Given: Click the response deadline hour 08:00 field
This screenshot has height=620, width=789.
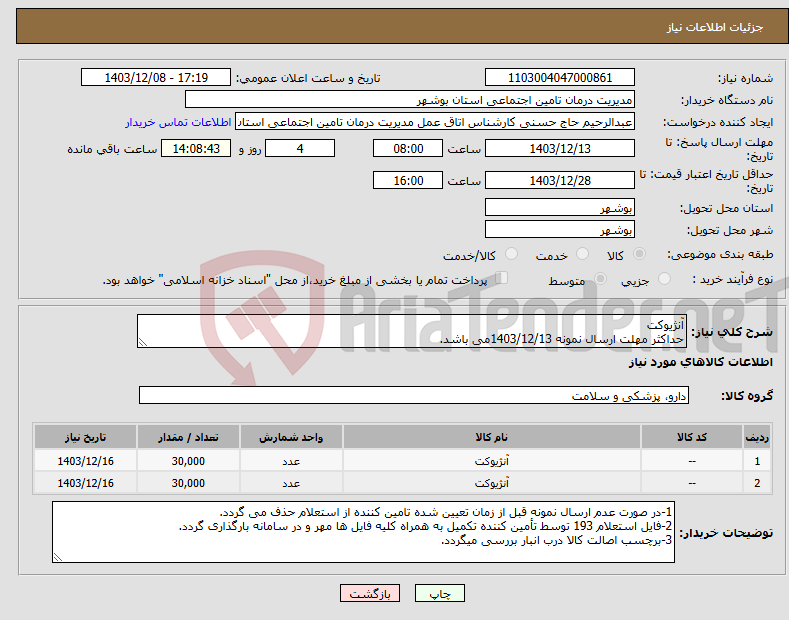Looking at the screenshot, I should tap(408, 148).
